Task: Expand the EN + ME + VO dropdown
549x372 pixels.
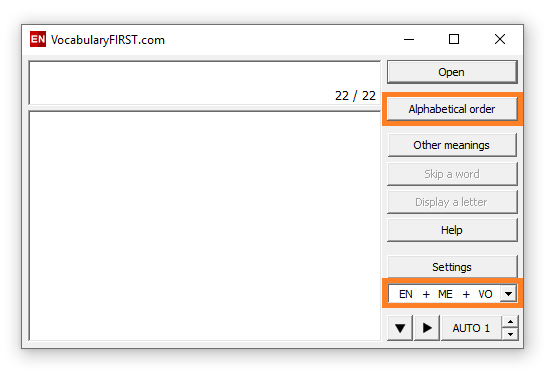Action: (x=508, y=294)
